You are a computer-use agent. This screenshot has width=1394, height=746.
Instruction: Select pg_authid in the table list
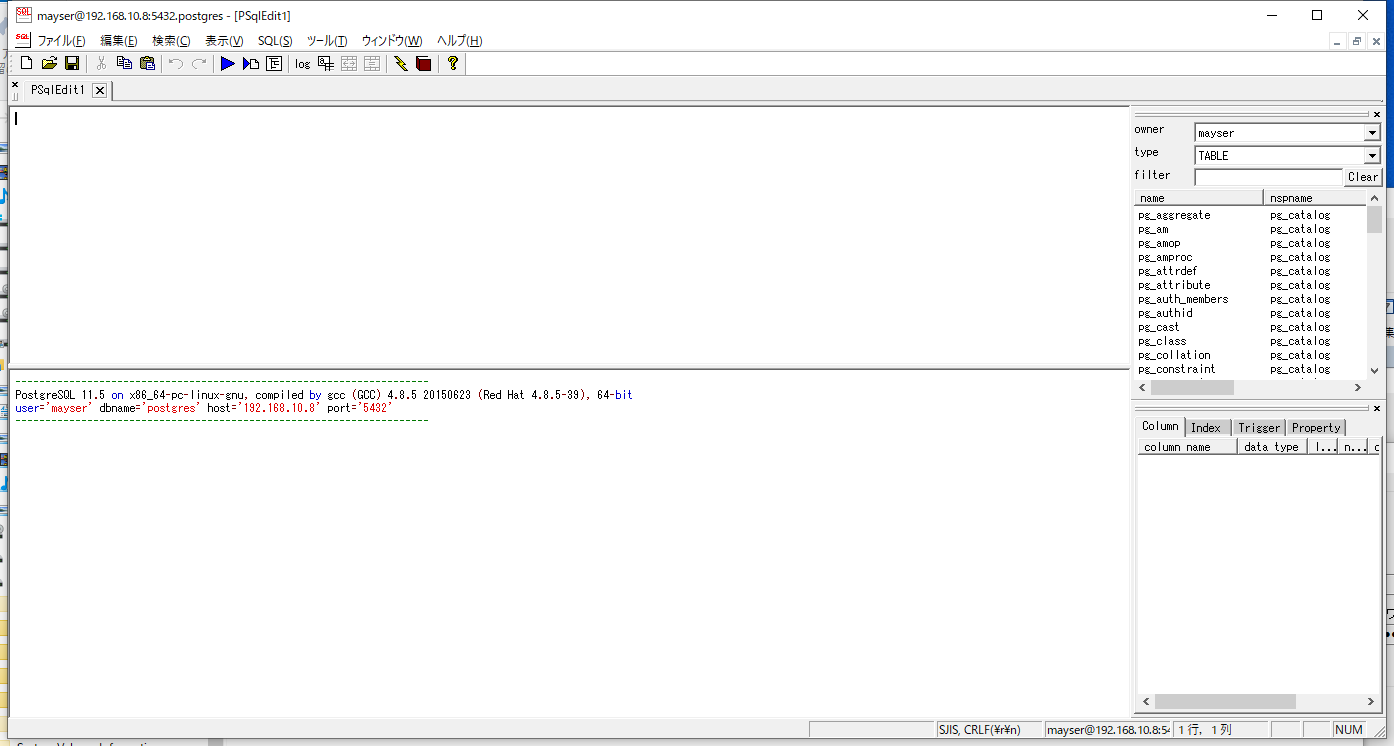(1165, 313)
